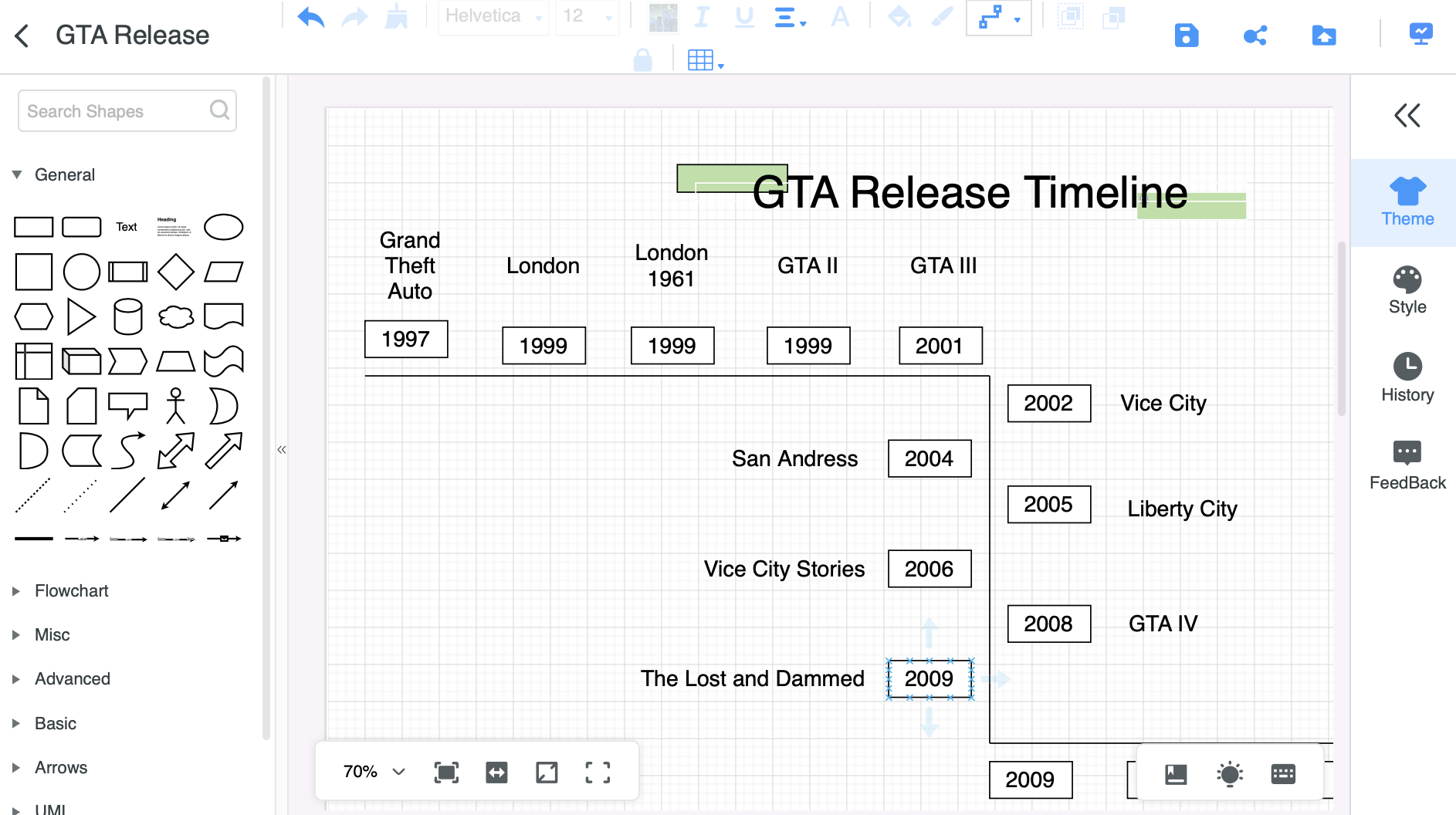Viewport: 1456px width, 815px height.
Task: Pick the diamond shape
Action: [176, 272]
